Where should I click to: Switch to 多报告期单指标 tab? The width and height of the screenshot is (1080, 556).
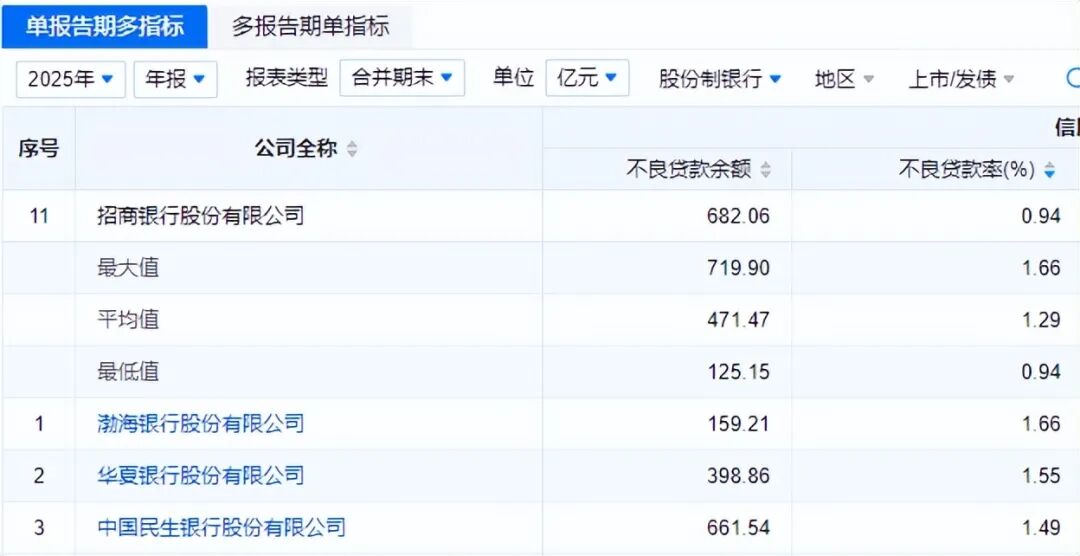310,26
